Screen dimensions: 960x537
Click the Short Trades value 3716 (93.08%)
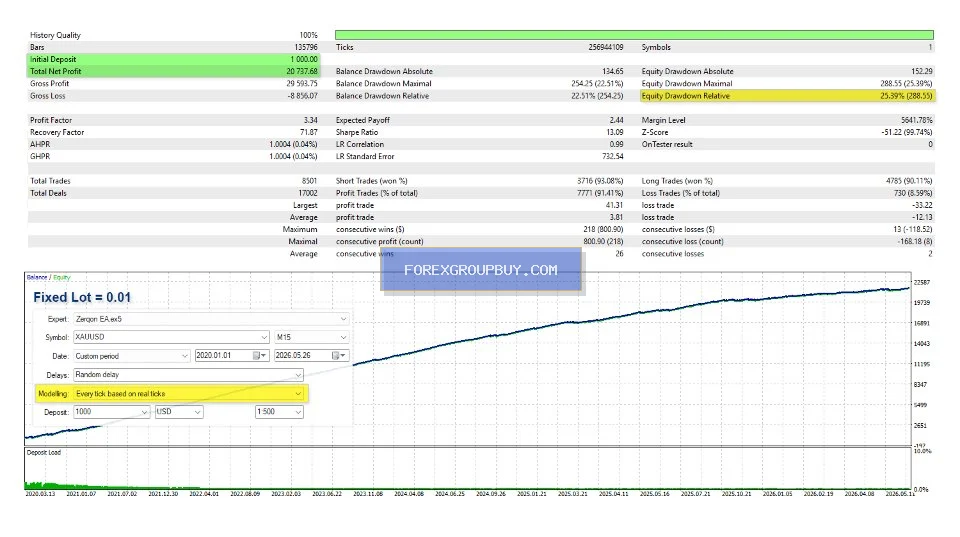[x=600, y=181]
